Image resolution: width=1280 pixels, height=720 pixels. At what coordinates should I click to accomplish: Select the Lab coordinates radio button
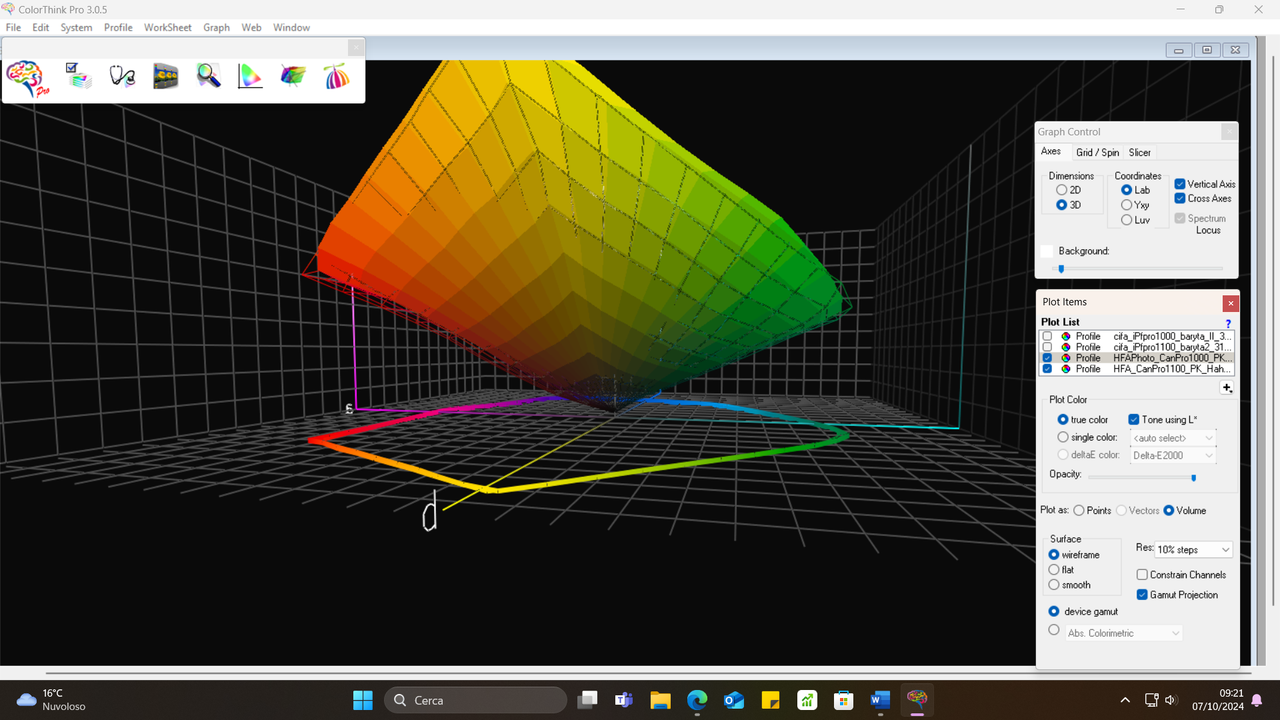[1125, 189]
